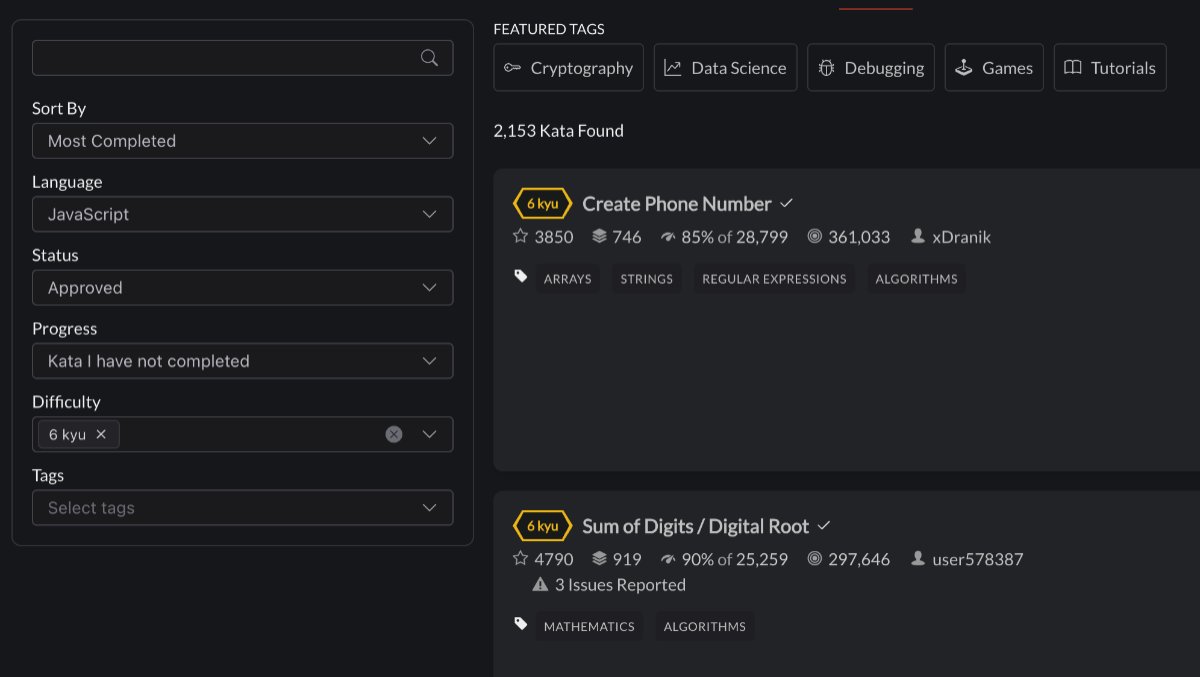Click the 3 Issues Reported warning icon
Image resolution: width=1200 pixels, height=677 pixels.
[x=540, y=585]
